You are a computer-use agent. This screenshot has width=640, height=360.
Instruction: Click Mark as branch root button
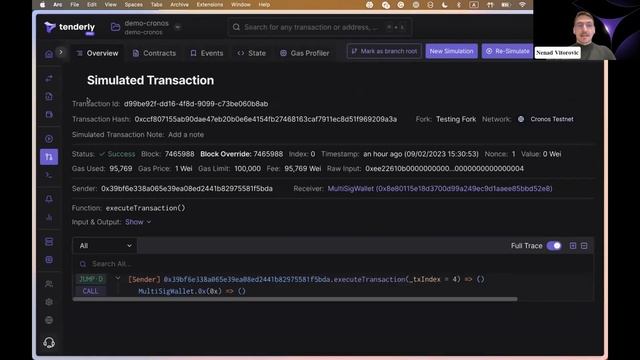coord(384,51)
